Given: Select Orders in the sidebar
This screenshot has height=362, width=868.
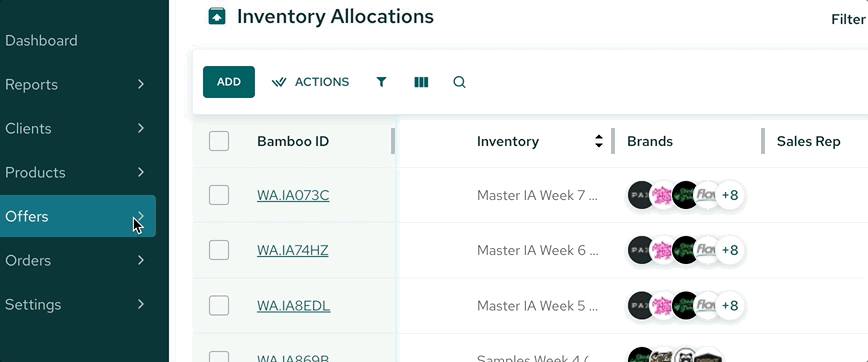Looking at the screenshot, I should pyautogui.click(x=28, y=261).
